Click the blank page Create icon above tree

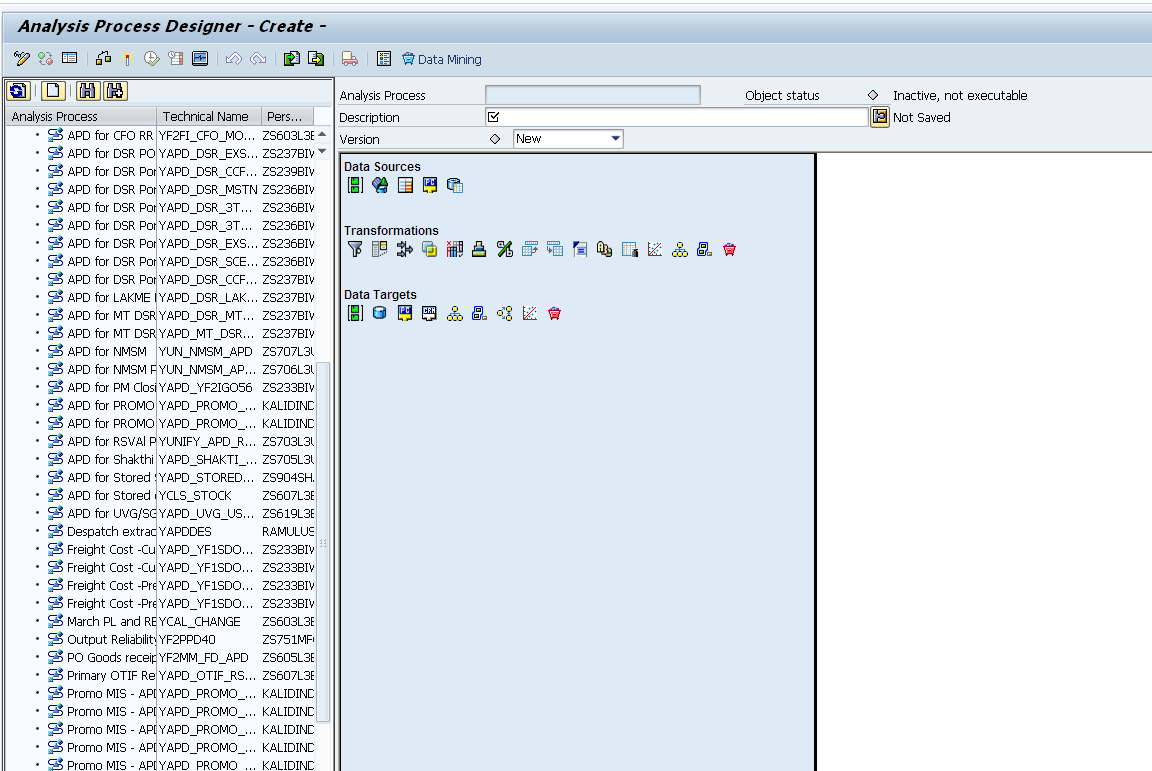coord(53,91)
